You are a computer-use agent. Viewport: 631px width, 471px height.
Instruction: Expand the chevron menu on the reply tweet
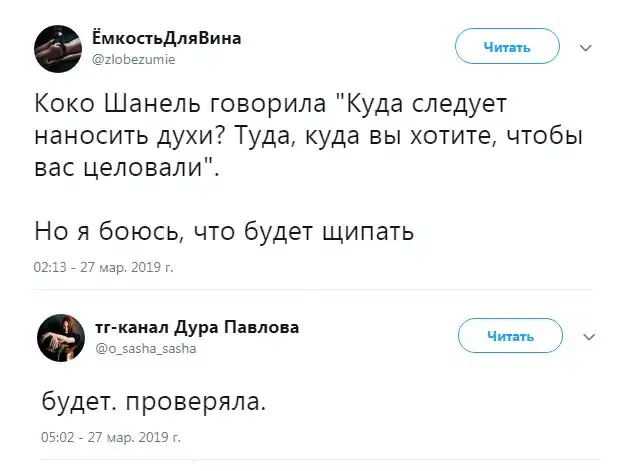588,337
